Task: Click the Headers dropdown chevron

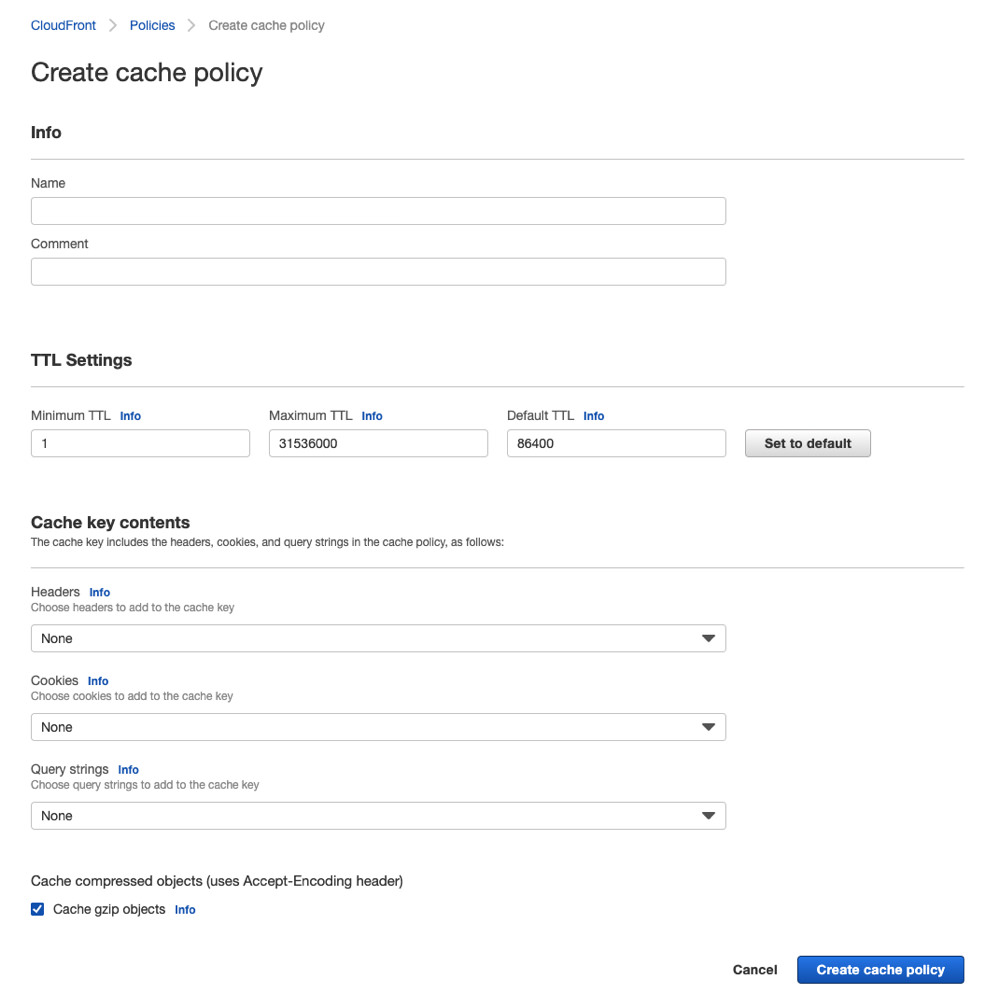Action: (x=709, y=638)
